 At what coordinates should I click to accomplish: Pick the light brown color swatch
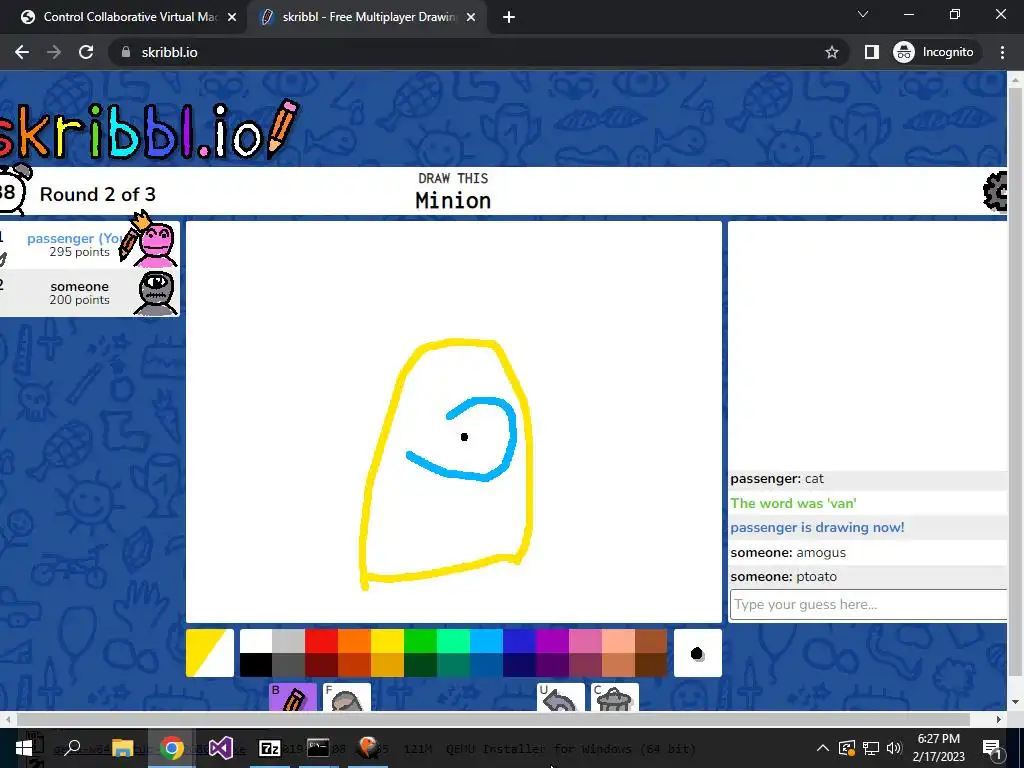[x=651, y=641]
